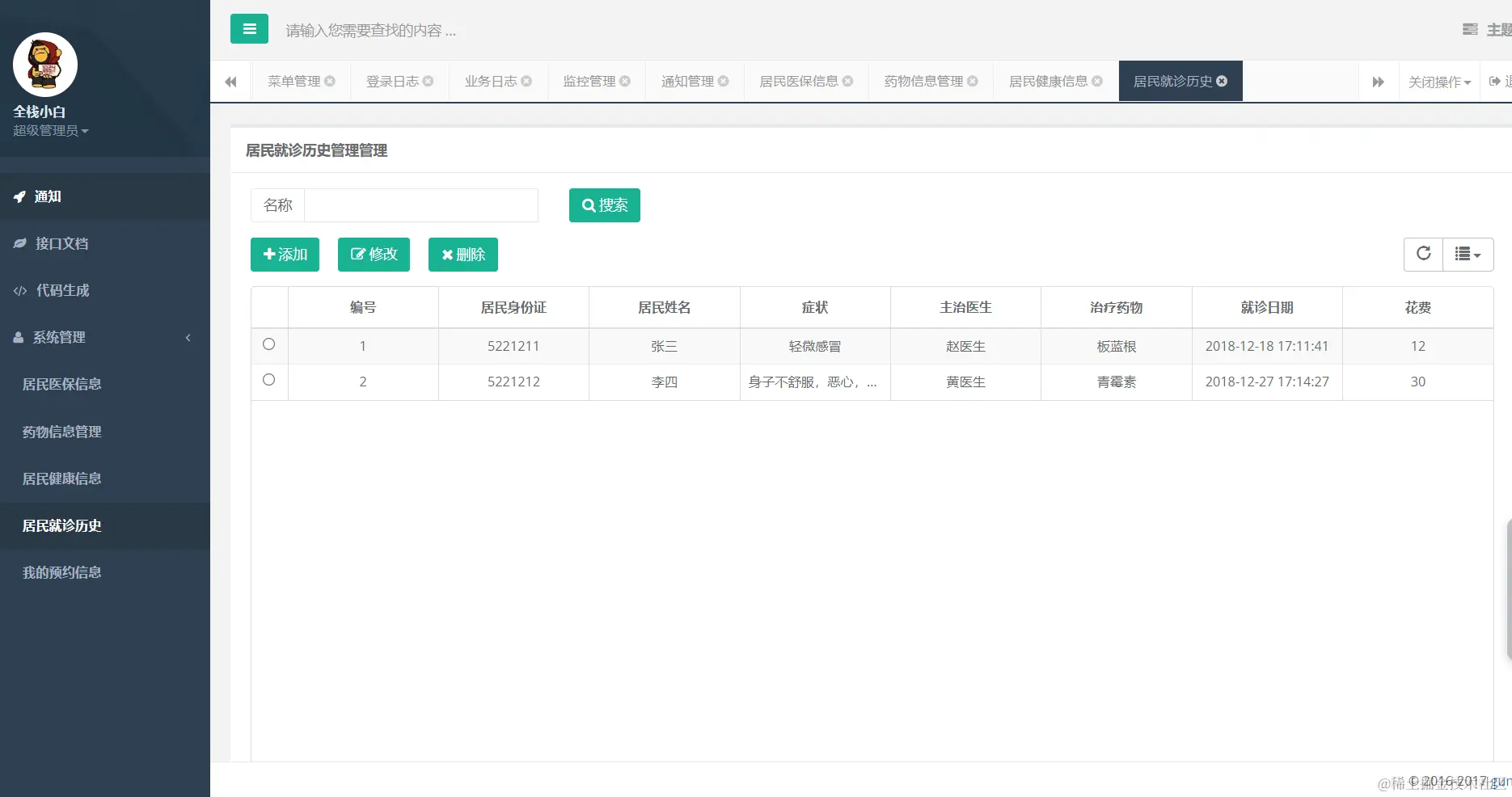The image size is (1512, 797).
Task: Close the 药物信息管理 tab via its x icon
Action: click(973, 81)
